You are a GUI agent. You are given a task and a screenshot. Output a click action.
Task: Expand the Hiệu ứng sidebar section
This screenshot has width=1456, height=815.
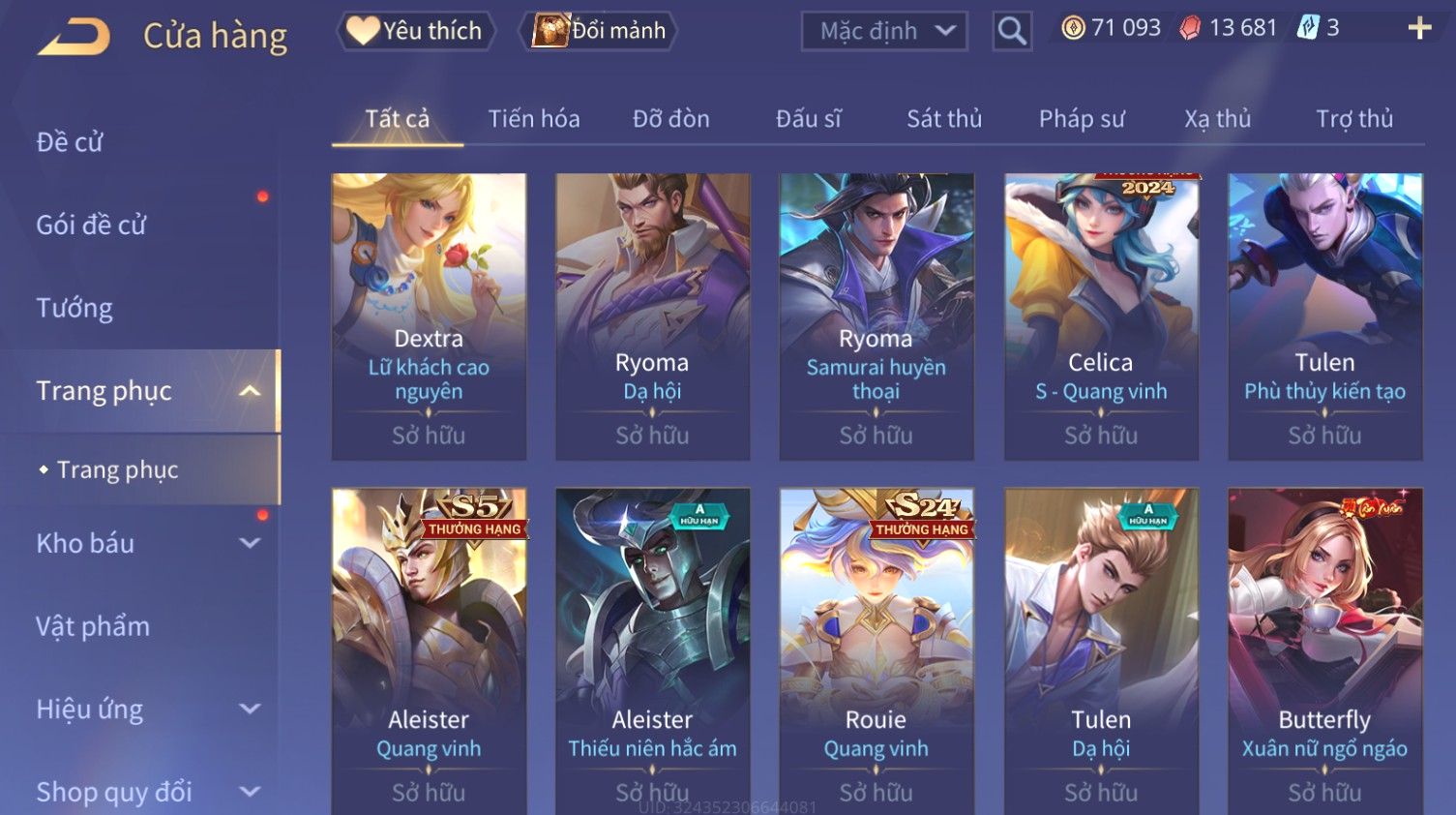tap(250, 709)
